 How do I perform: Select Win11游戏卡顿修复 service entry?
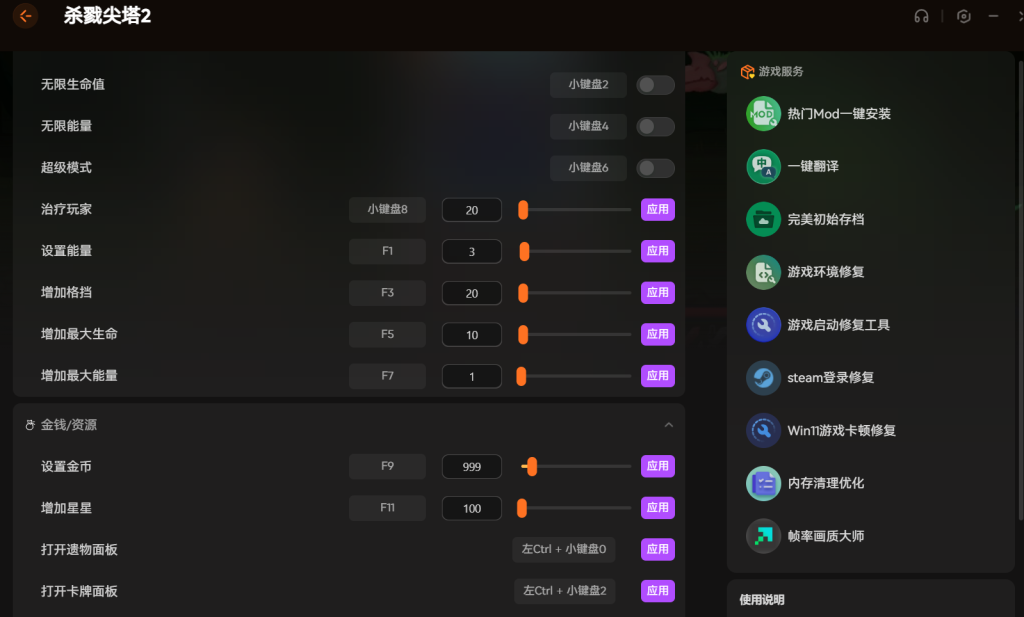[x=841, y=430]
